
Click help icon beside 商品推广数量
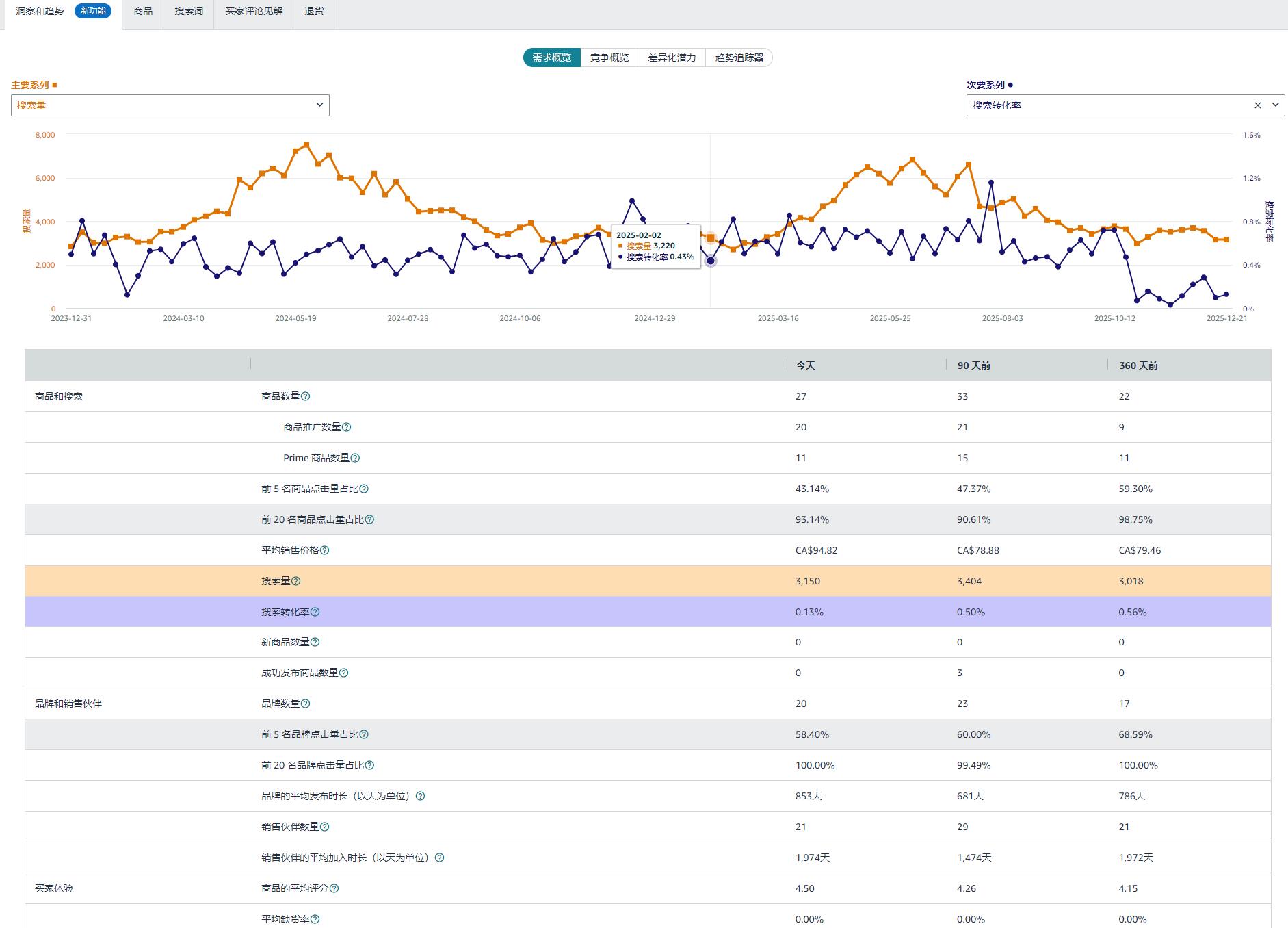pos(347,427)
